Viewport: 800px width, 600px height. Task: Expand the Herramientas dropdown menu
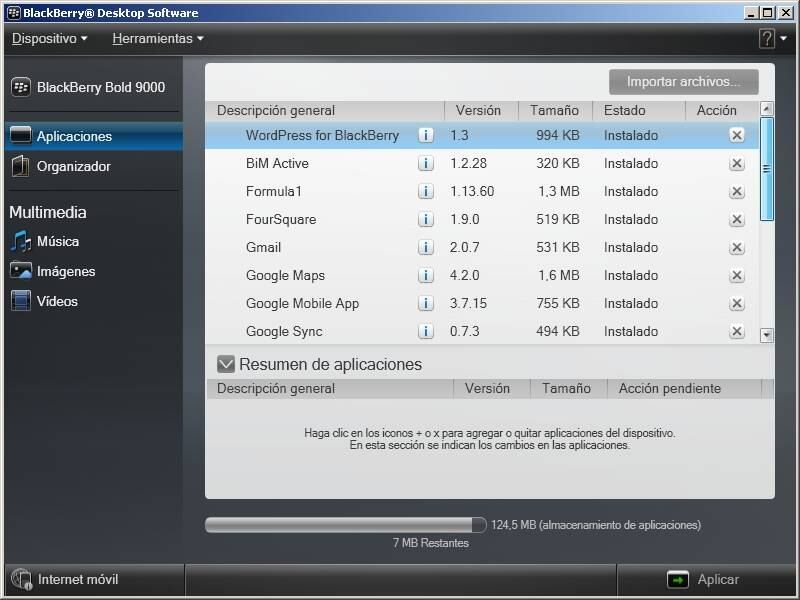click(158, 39)
